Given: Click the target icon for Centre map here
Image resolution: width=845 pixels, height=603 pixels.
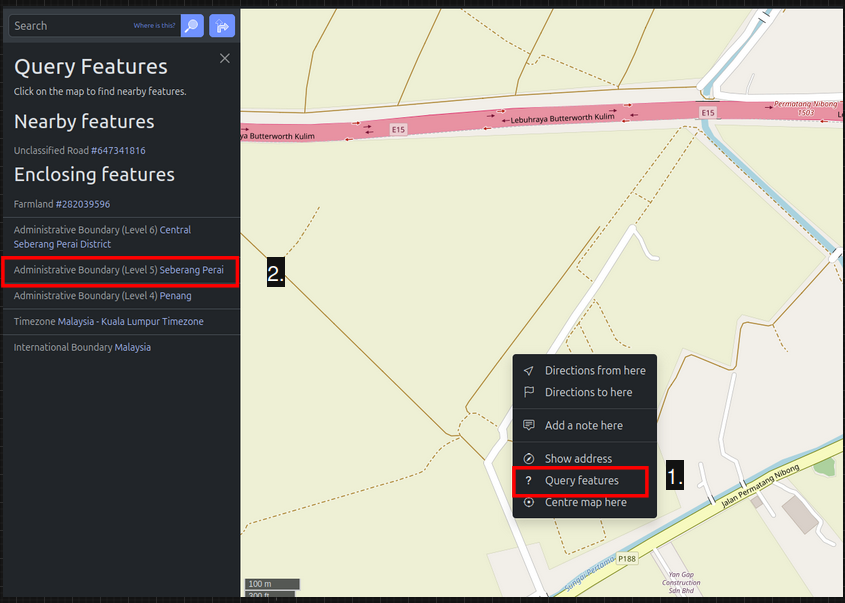Looking at the screenshot, I should click(528, 503).
